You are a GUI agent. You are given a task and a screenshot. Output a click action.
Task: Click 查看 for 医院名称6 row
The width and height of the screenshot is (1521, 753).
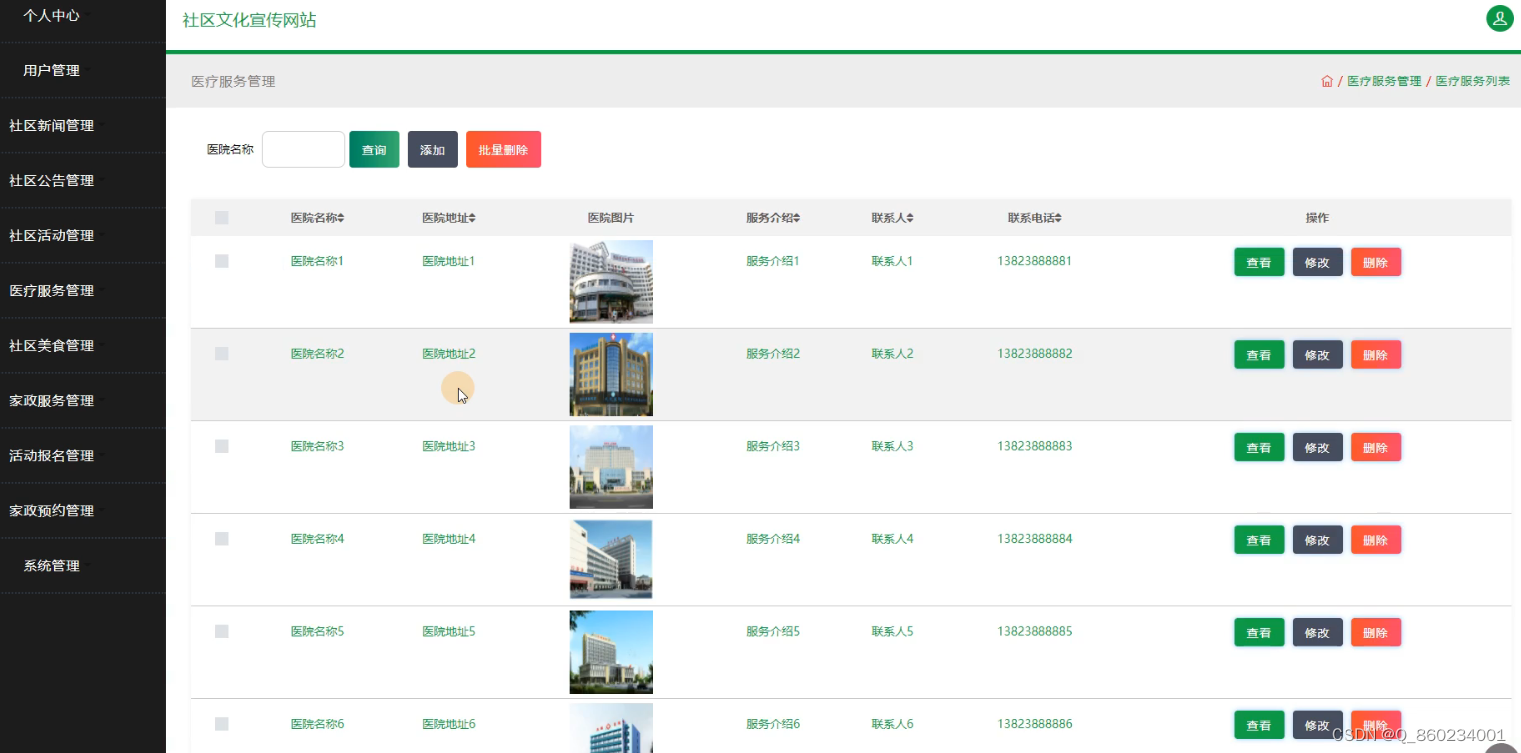coord(1259,725)
